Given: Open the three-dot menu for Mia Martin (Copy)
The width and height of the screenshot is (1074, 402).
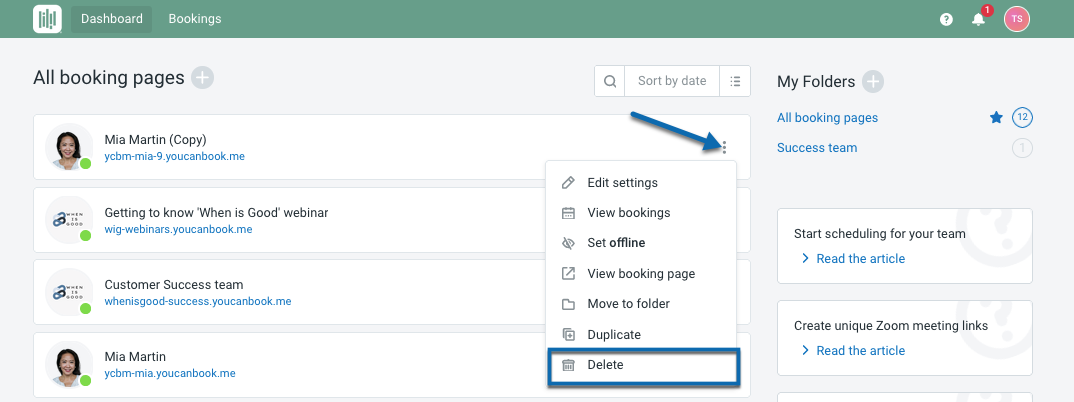Looking at the screenshot, I should tap(723, 148).
